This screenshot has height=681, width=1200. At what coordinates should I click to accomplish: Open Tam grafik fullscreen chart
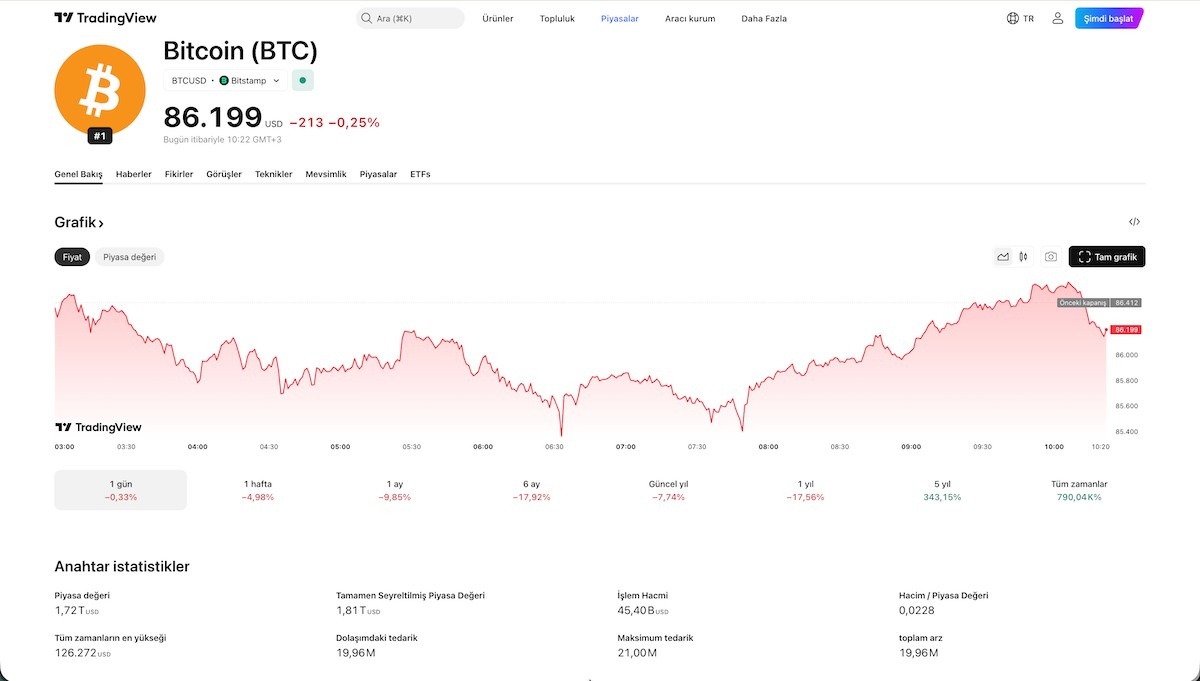pyautogui.click(x=1106, y=256)
